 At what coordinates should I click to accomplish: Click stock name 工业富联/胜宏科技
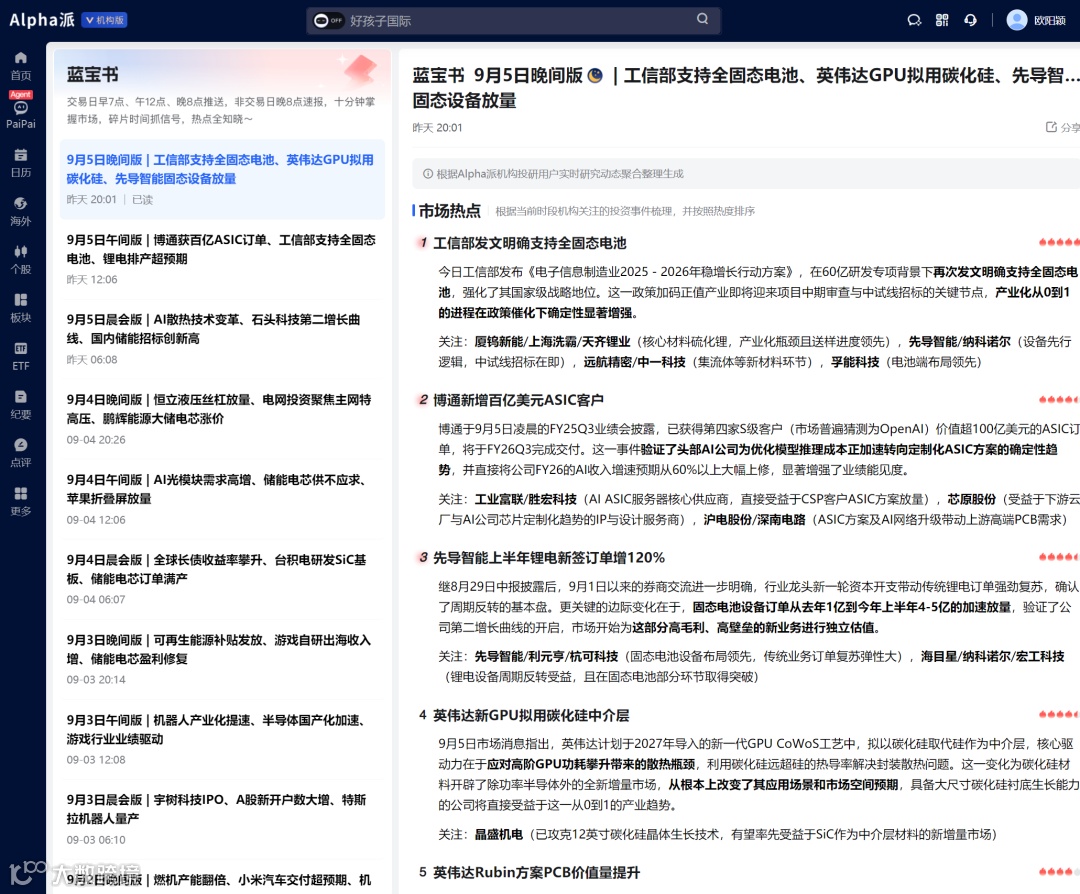526,499
